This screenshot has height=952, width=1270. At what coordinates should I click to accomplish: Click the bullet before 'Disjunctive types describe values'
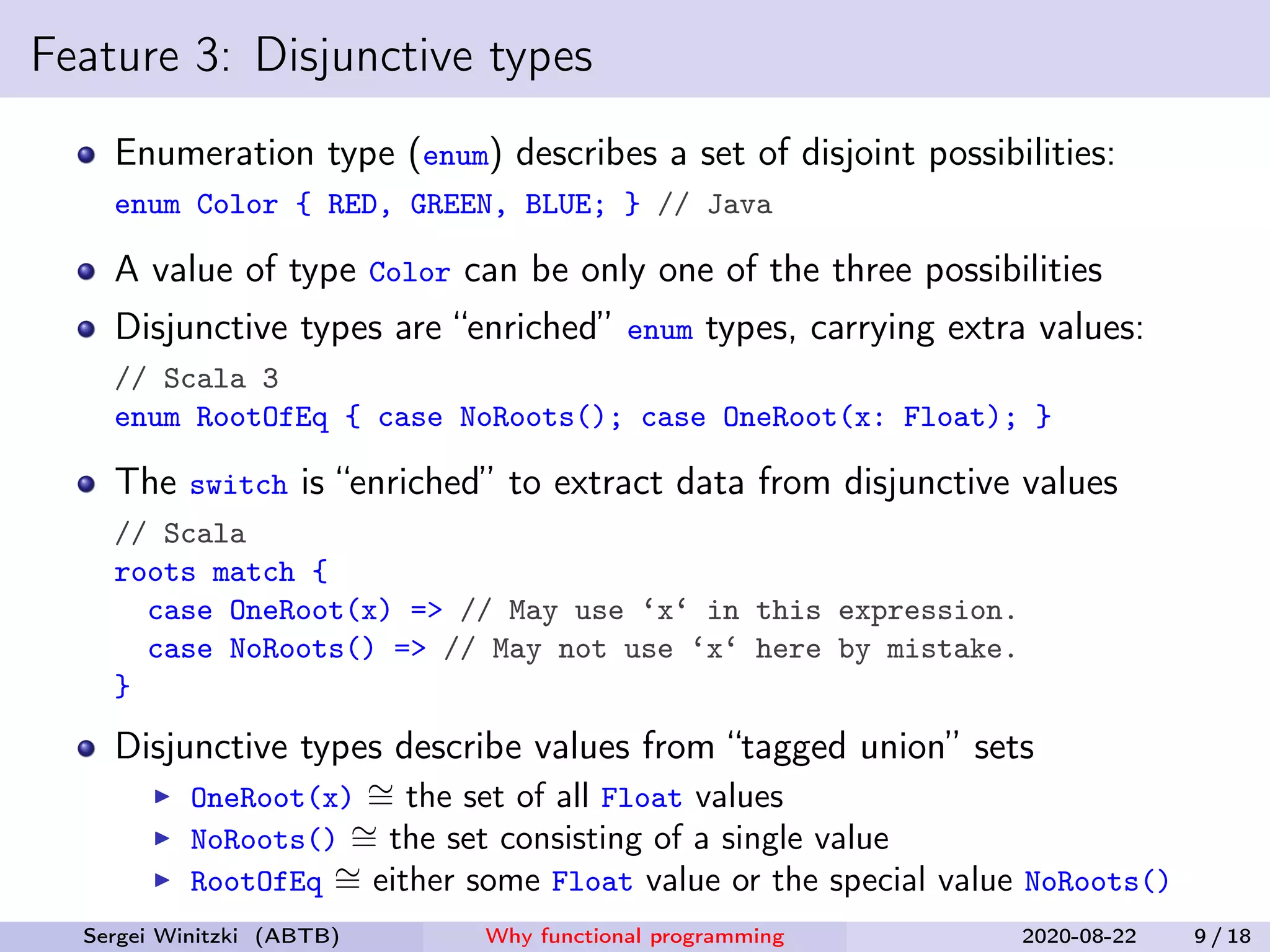[86, 748]
